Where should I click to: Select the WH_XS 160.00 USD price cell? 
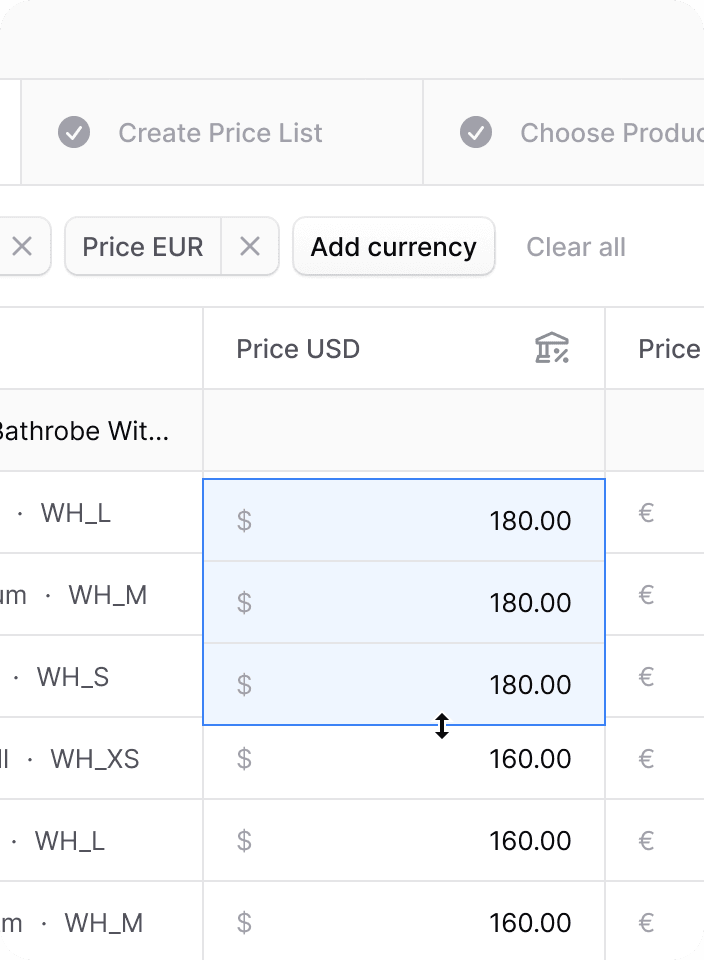click(x=404, y=759)
